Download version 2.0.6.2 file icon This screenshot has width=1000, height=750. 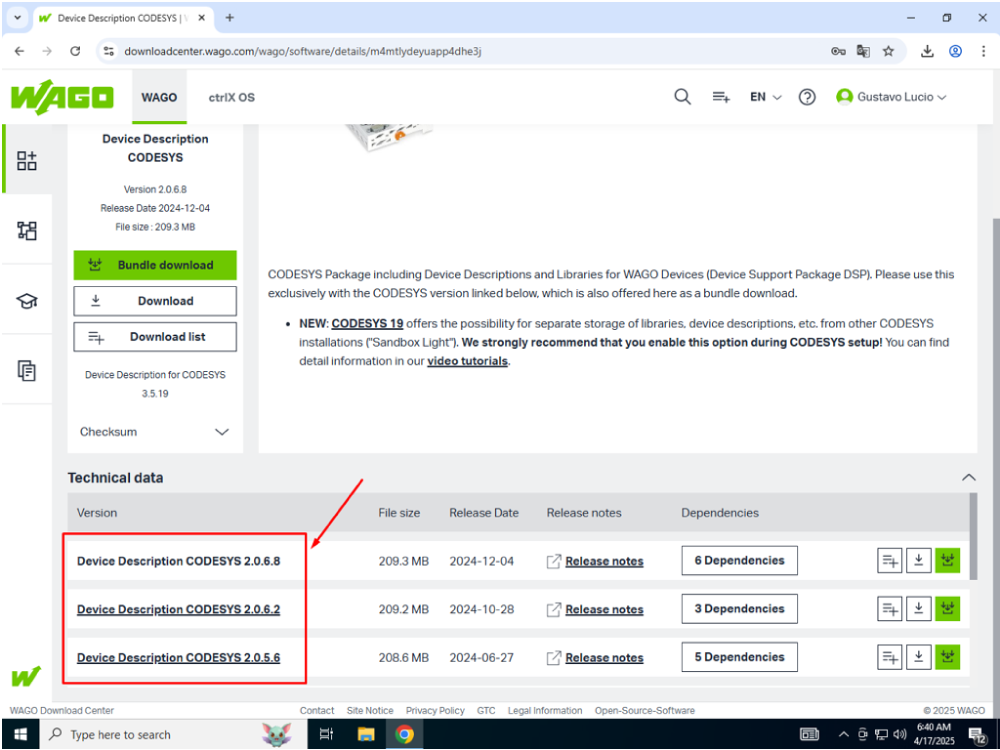(918, 609)
